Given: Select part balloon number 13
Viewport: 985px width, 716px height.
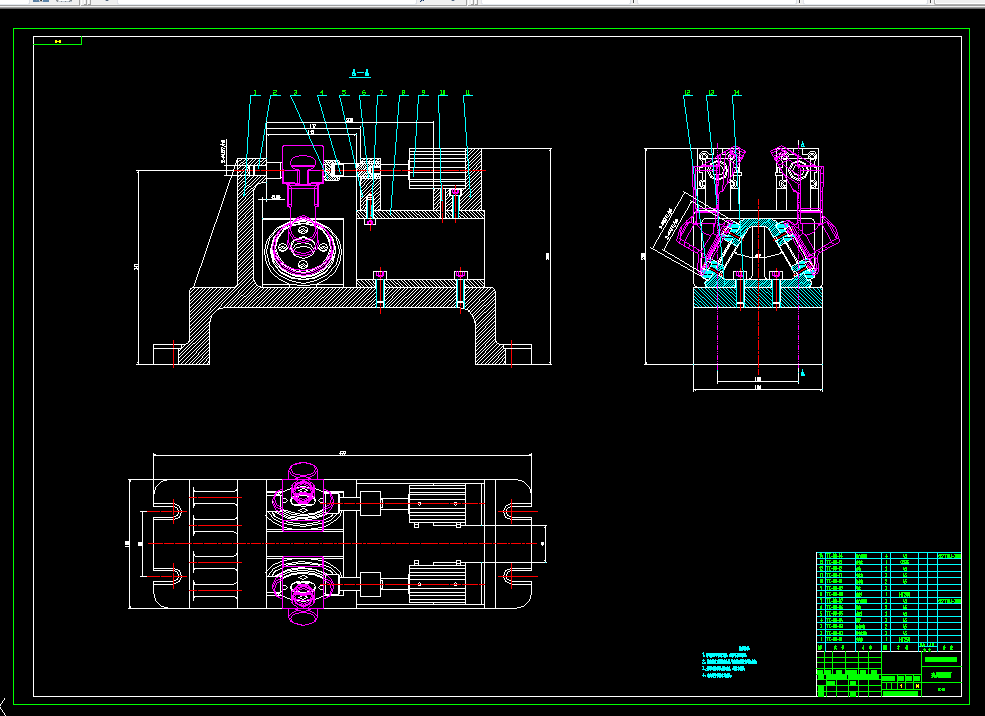Looking at the screenshot, I should click(x=711, y=93).
